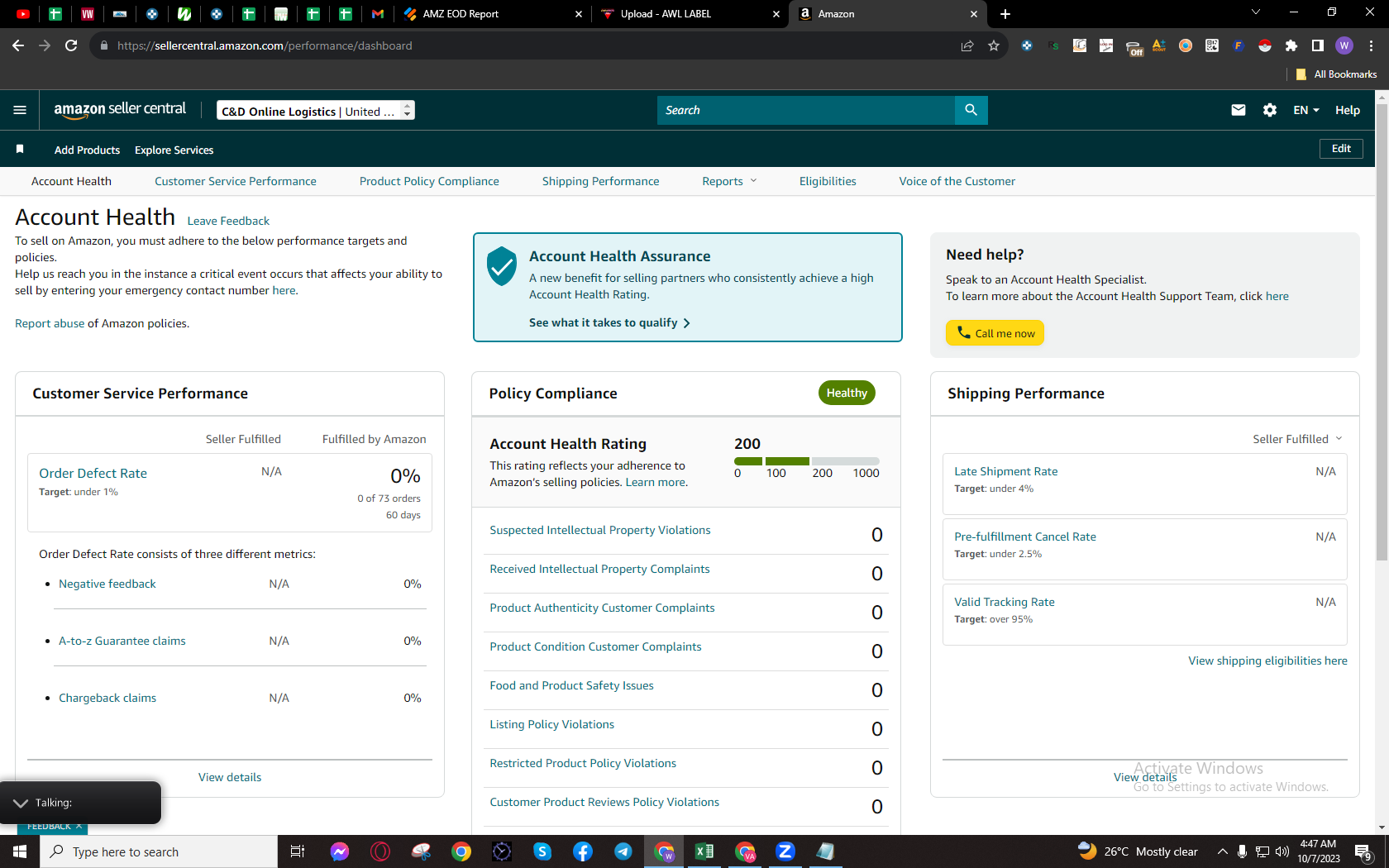Open the C&D Online Logistics account switcher

coord(315,111)
